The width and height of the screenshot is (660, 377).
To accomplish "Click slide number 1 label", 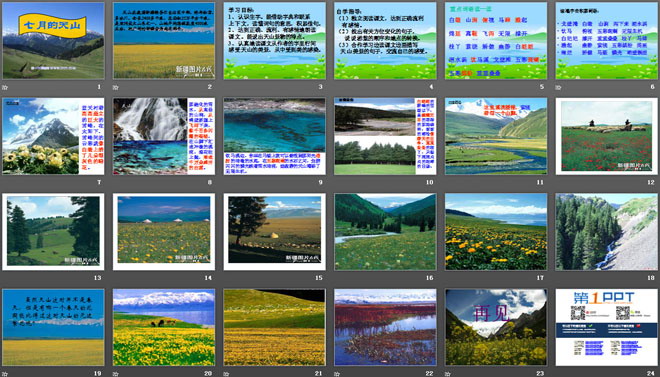I will 99,87.
